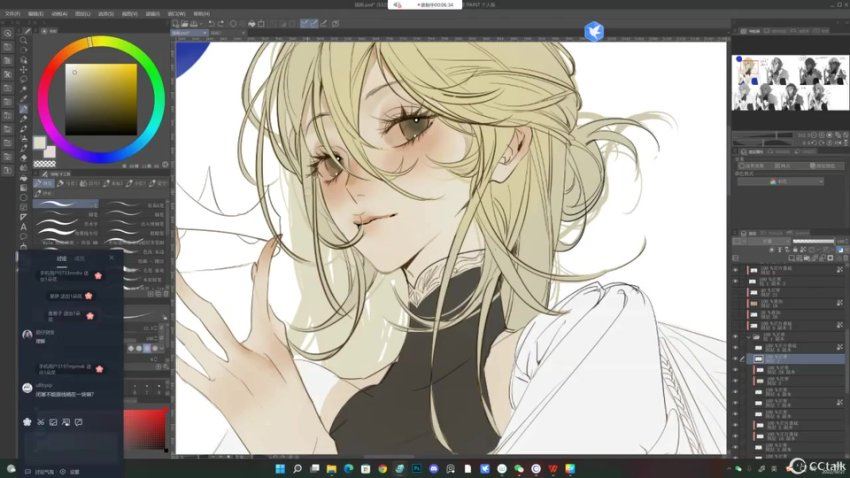
Task: Collapse the layer folder arrow in Layers panel
Action: 749,337
